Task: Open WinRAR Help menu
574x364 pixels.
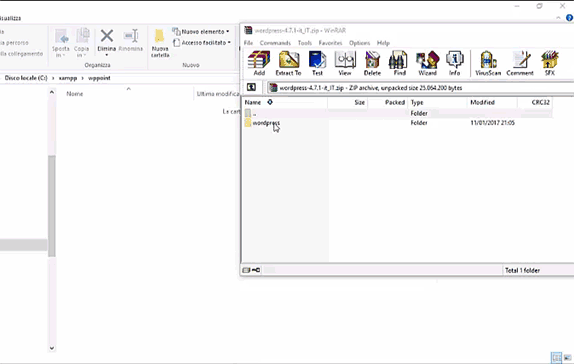Action: coord(383,43)
